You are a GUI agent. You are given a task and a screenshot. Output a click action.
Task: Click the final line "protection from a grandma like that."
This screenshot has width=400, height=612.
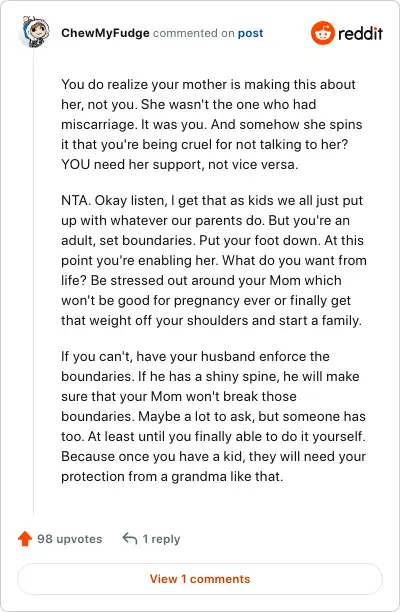point(172,476)
